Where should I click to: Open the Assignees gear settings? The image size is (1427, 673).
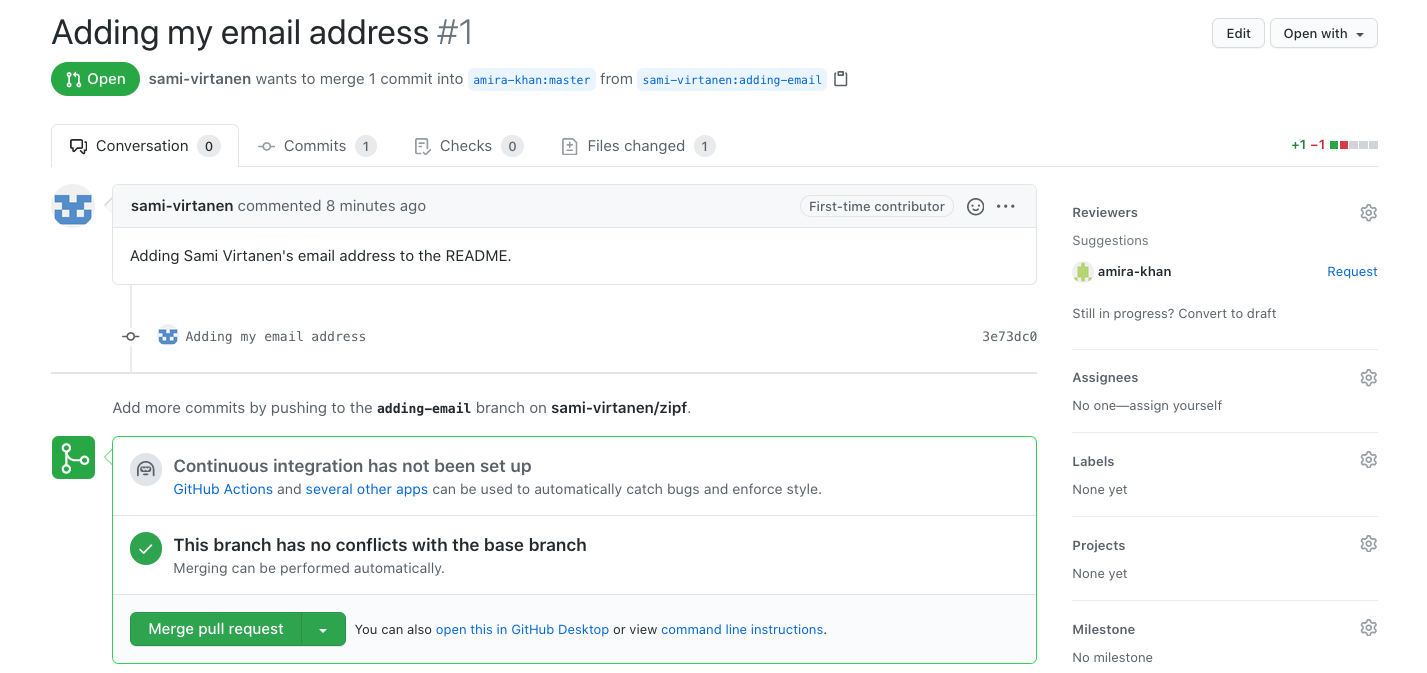1369,378
